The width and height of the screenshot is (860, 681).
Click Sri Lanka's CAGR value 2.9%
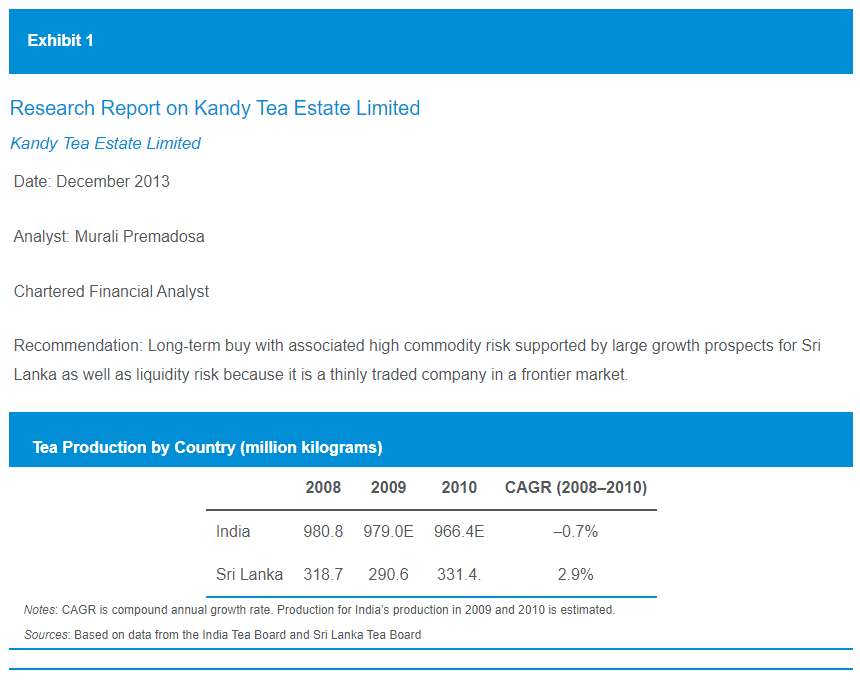click(575, 574)
